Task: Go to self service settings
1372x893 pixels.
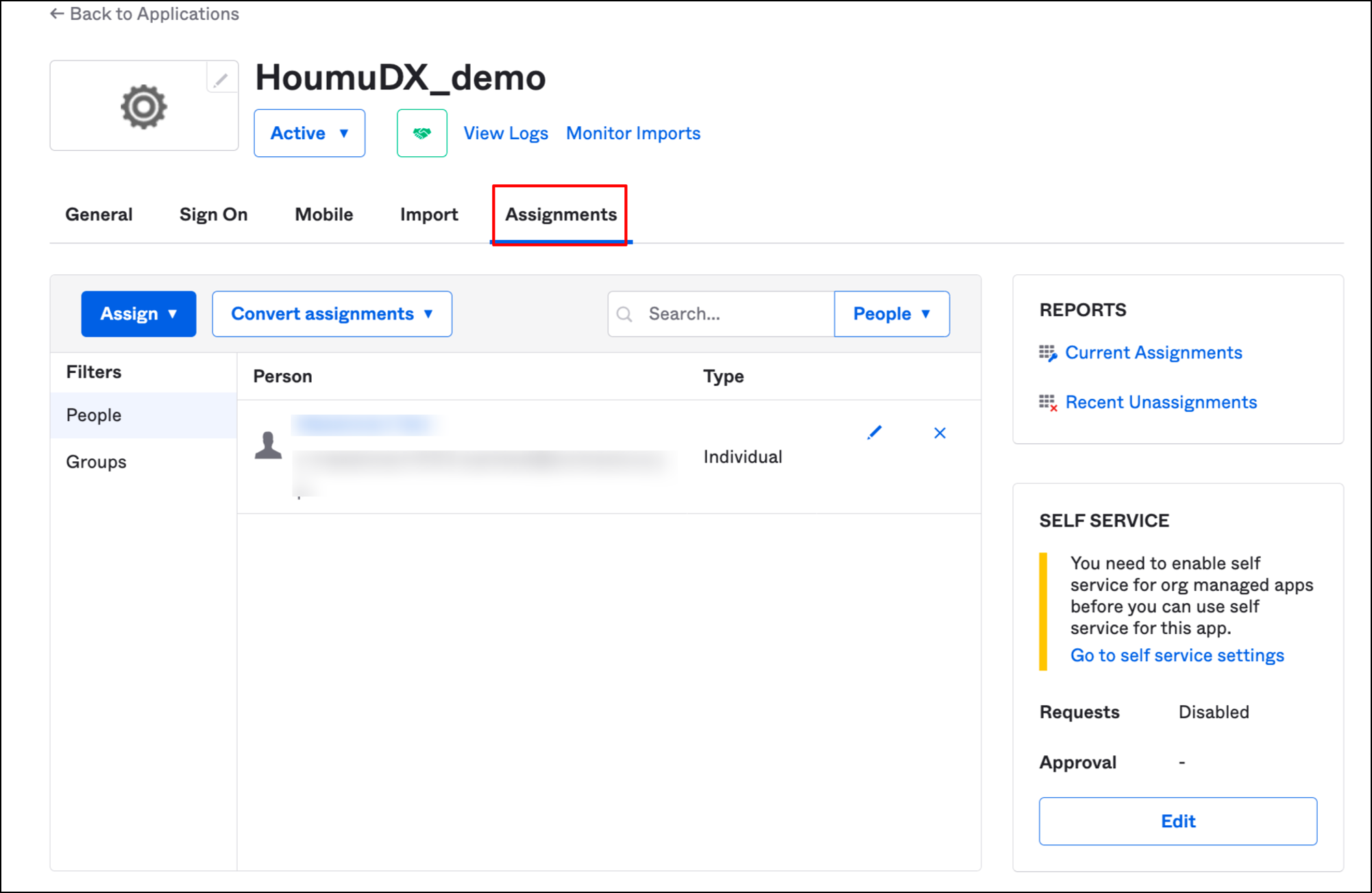Action: (x=1177, y=656)
